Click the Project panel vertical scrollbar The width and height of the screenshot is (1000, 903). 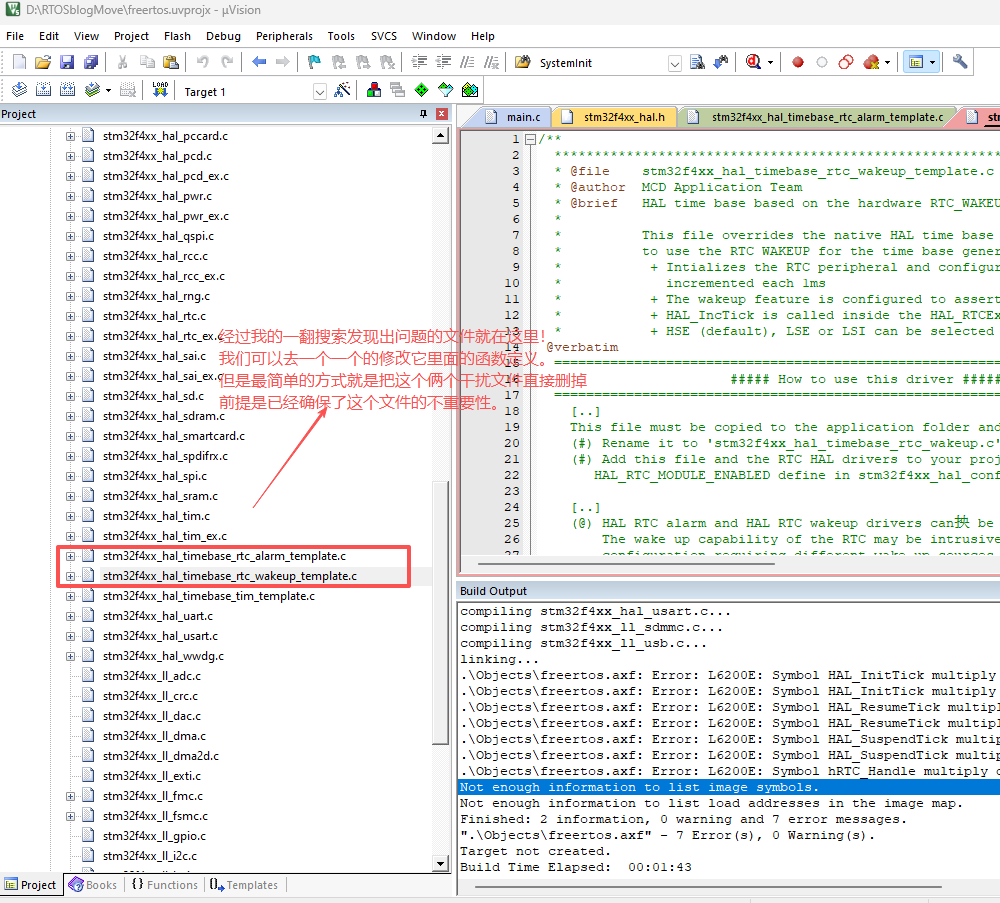(441, 610)
